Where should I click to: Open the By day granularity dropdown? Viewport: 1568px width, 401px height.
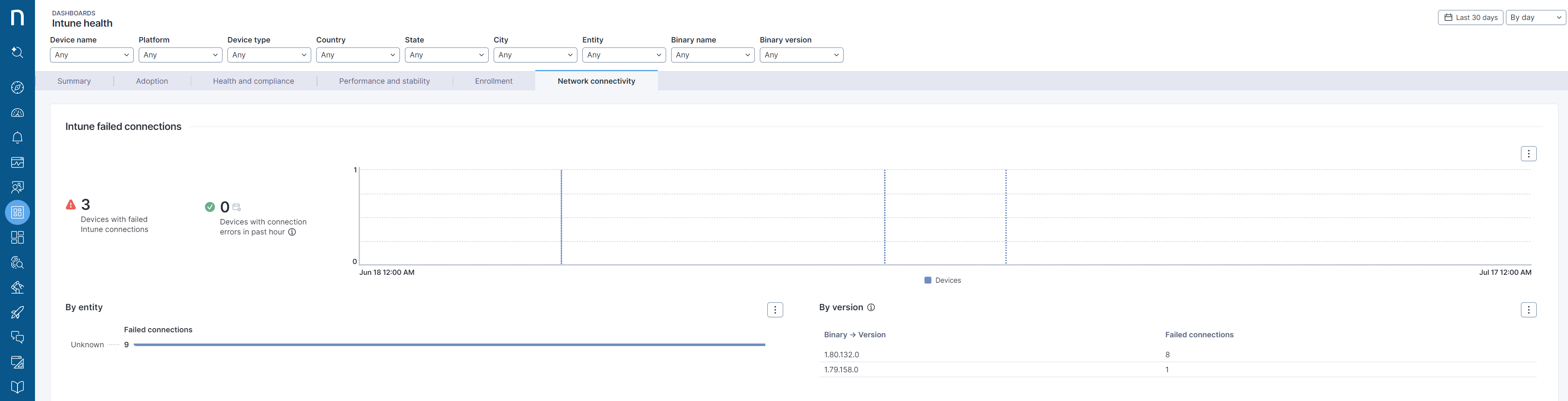(1535, 17)
